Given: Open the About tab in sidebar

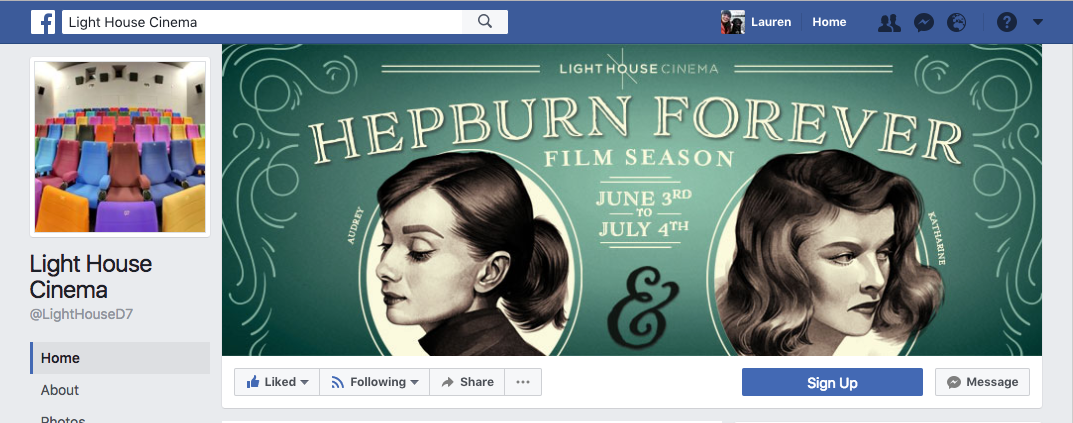Looking at the screenshot, I should pos(60,390).
